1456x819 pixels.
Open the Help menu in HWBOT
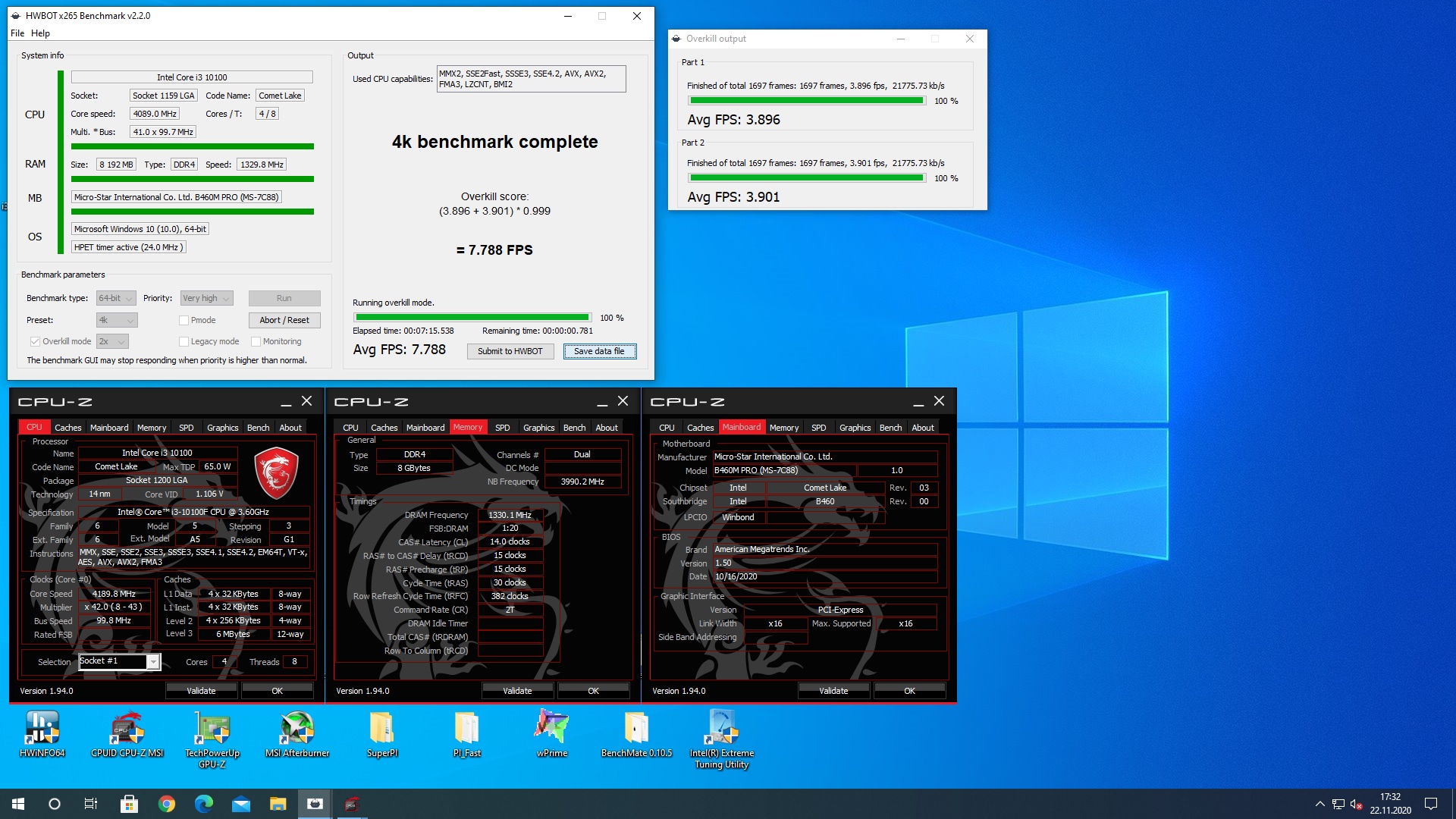[40, 33]
